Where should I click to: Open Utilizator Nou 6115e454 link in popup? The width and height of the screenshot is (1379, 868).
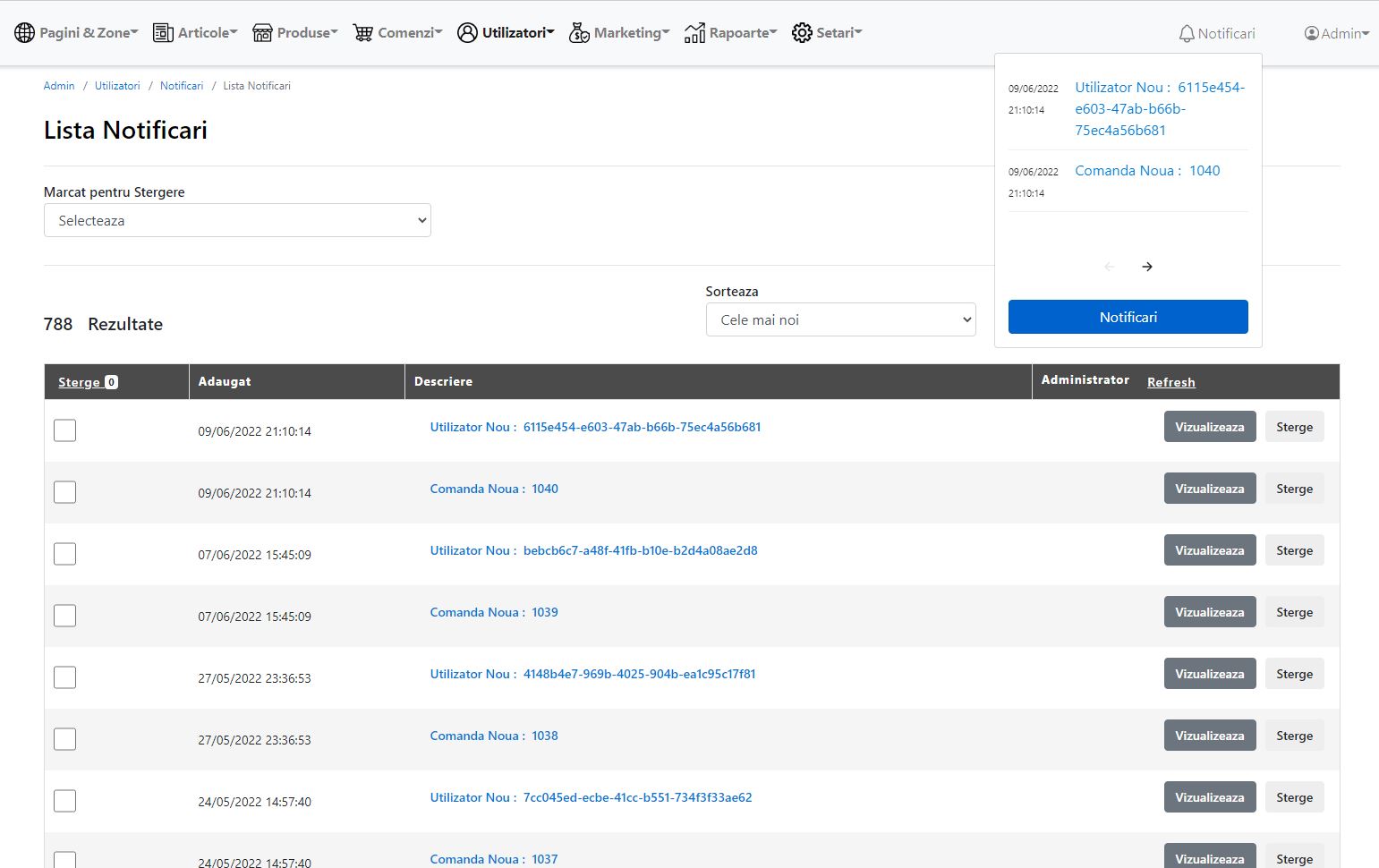click(x=1160, y=108)
